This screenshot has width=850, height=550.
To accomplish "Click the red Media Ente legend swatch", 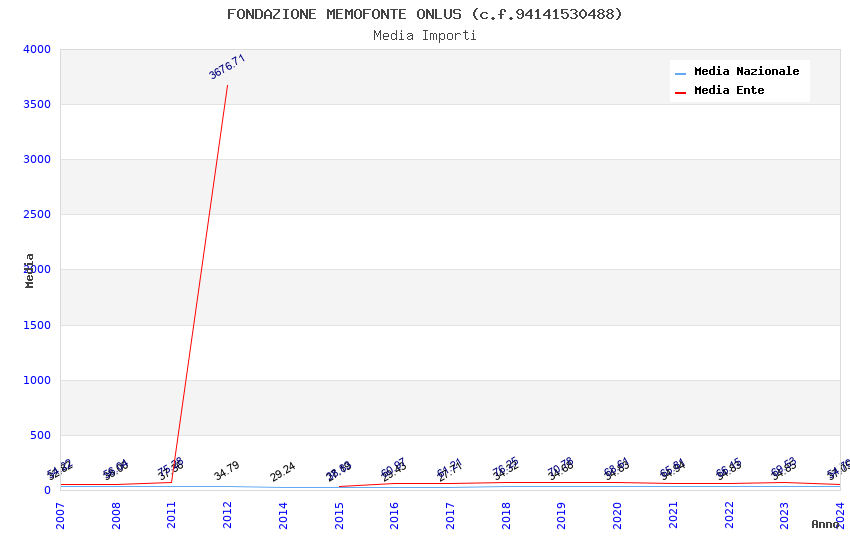I will coord(680,93).
